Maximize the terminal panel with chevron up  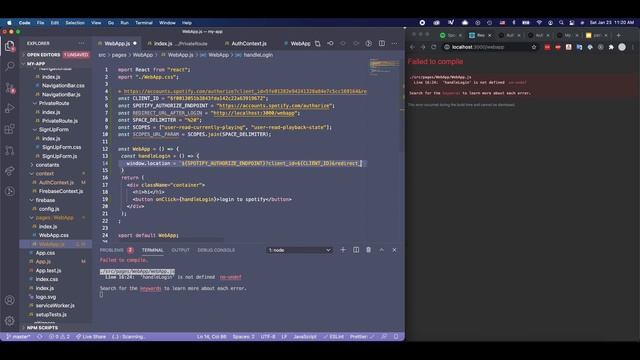(382, 250)
